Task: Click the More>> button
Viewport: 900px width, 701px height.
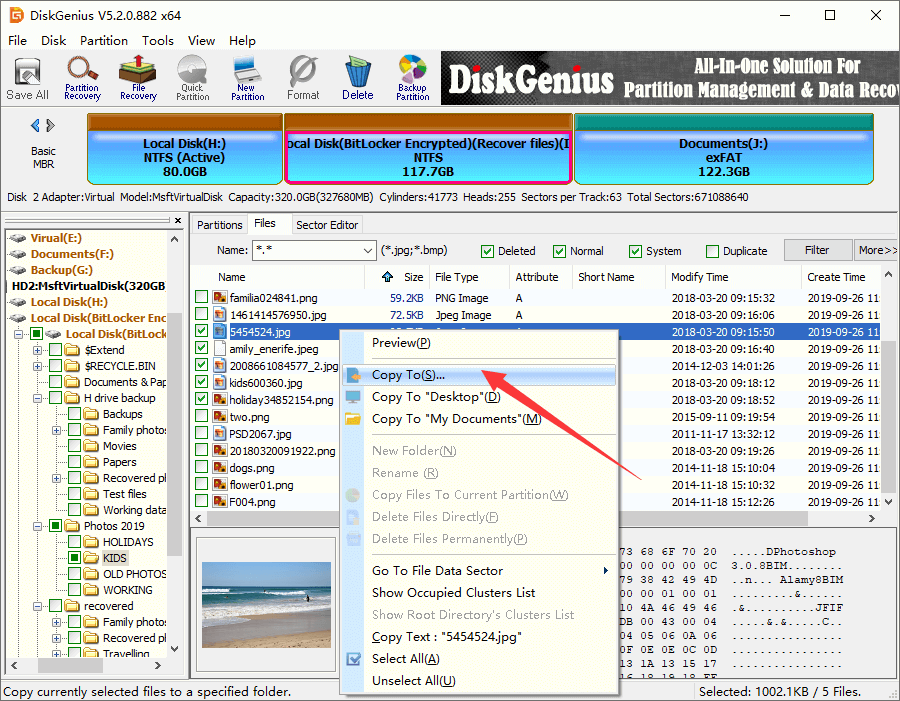Action: (x=876, y=250)
